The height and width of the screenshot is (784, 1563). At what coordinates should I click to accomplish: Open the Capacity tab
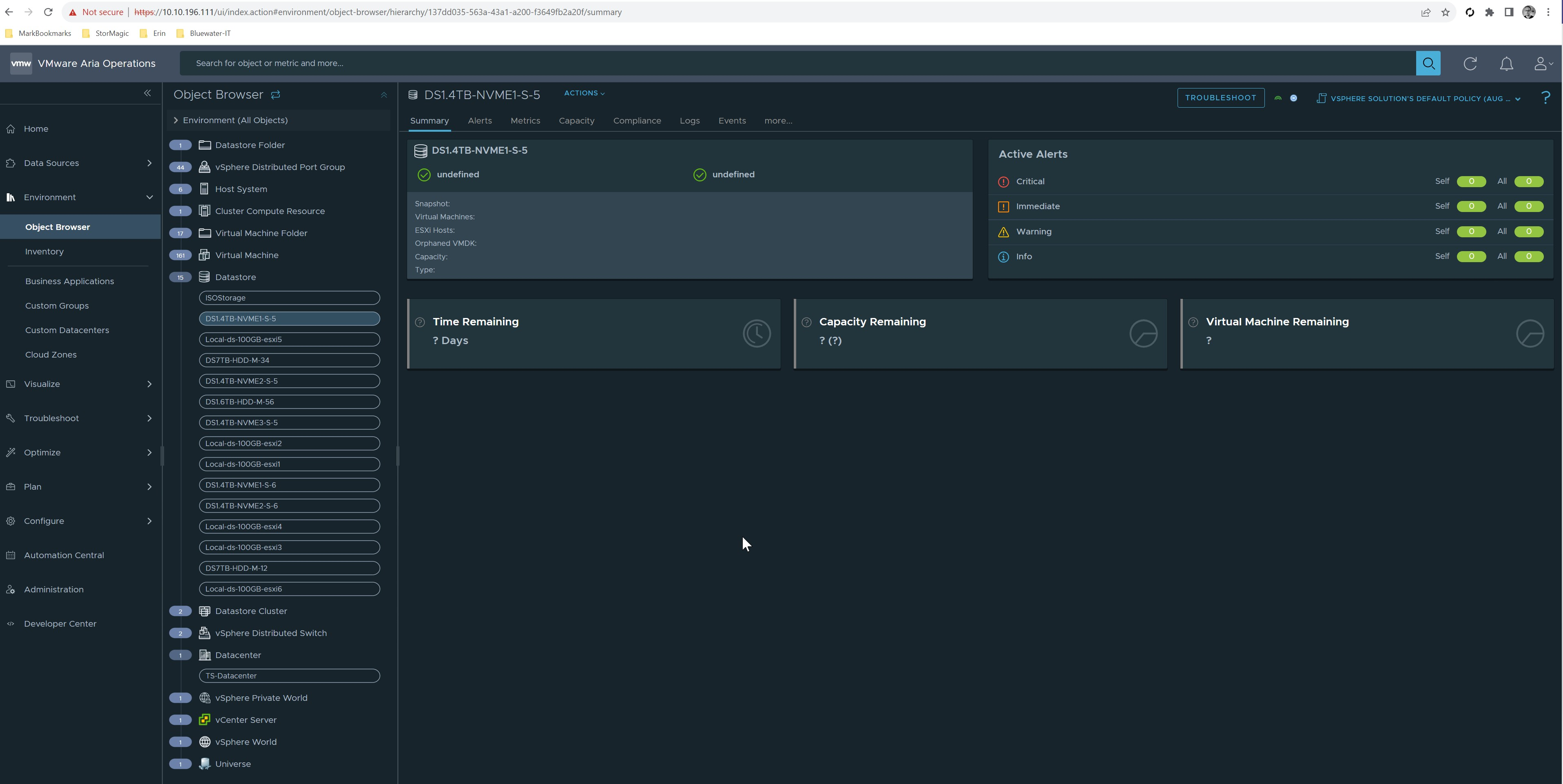point(576,121)
